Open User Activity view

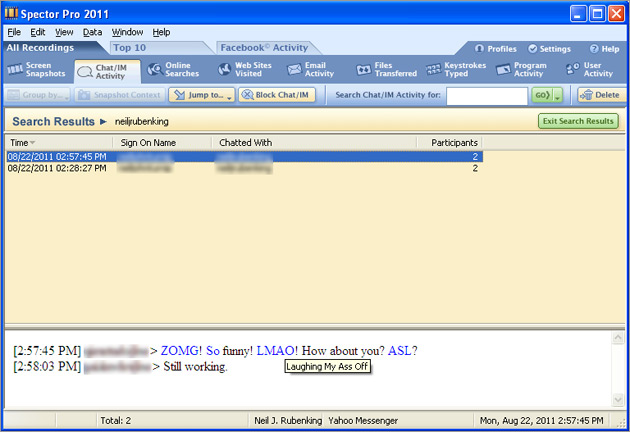[x=589, y=70]
